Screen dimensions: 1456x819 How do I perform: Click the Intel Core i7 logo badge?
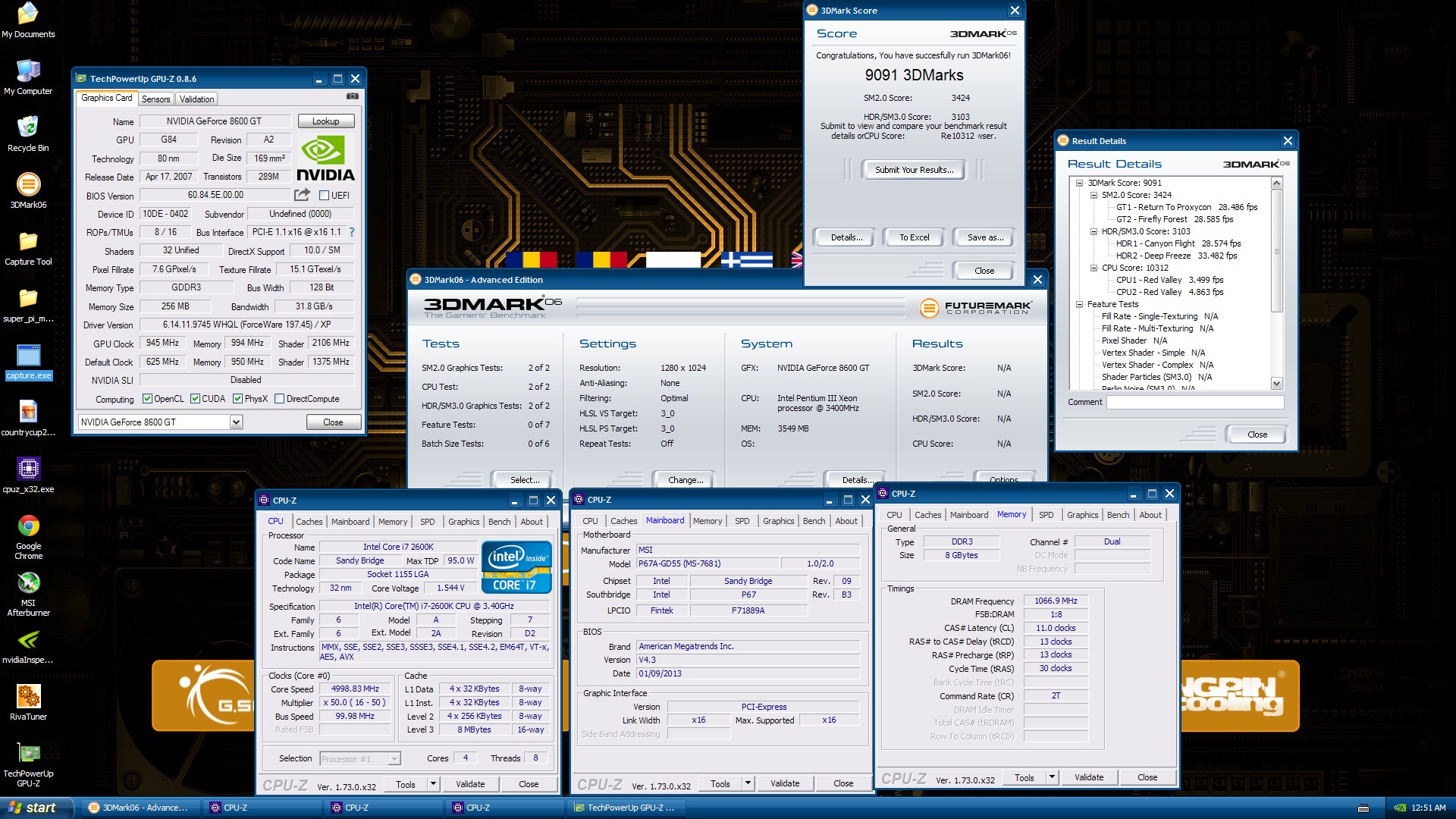[x=516, y=567]
